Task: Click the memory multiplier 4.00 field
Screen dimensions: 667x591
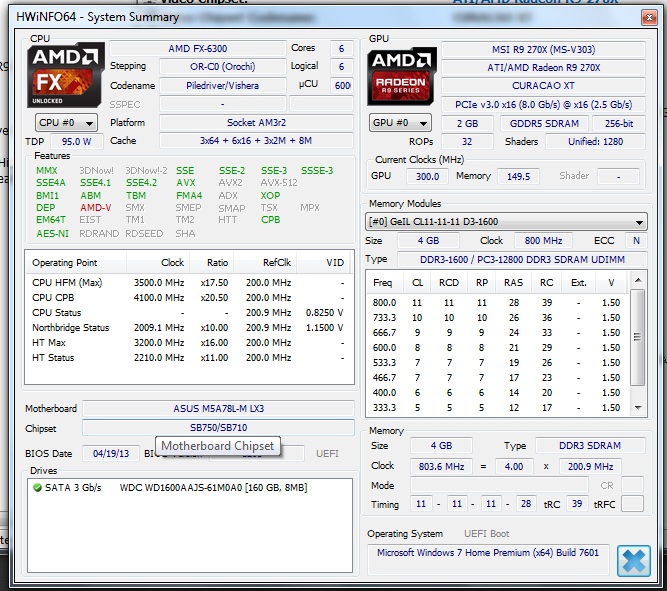Action: point(514,467)
